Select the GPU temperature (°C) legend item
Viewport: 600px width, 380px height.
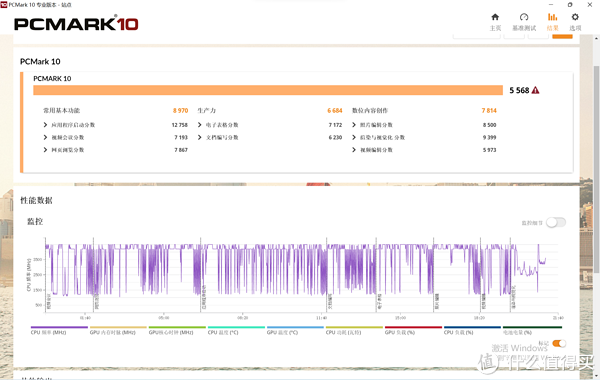point(295,331)
